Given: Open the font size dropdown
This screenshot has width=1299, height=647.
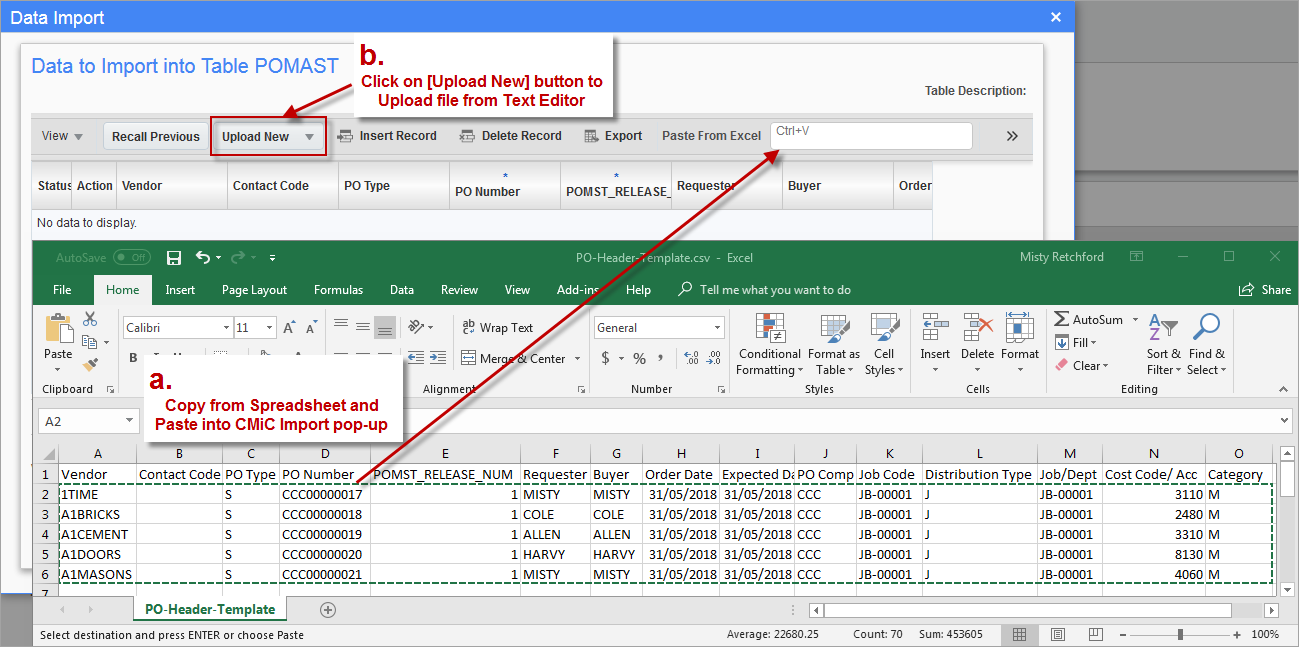Looking at the screenshot, I should coord(270,328).
